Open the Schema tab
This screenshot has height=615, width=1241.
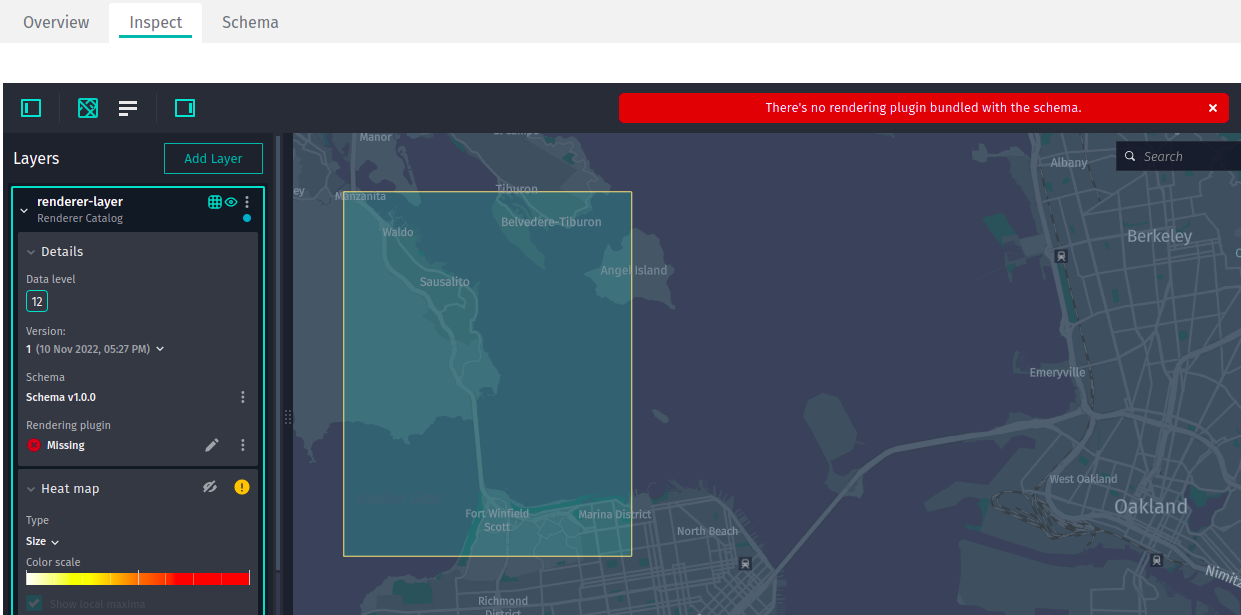[x=250, y=22]
